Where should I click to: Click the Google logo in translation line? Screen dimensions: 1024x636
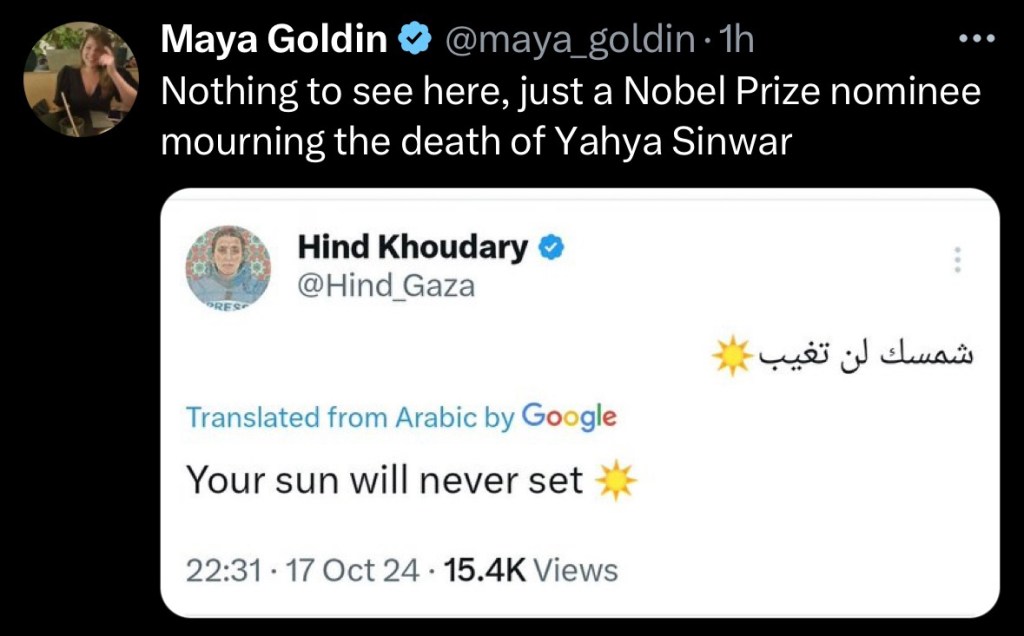tap(569, 417)
